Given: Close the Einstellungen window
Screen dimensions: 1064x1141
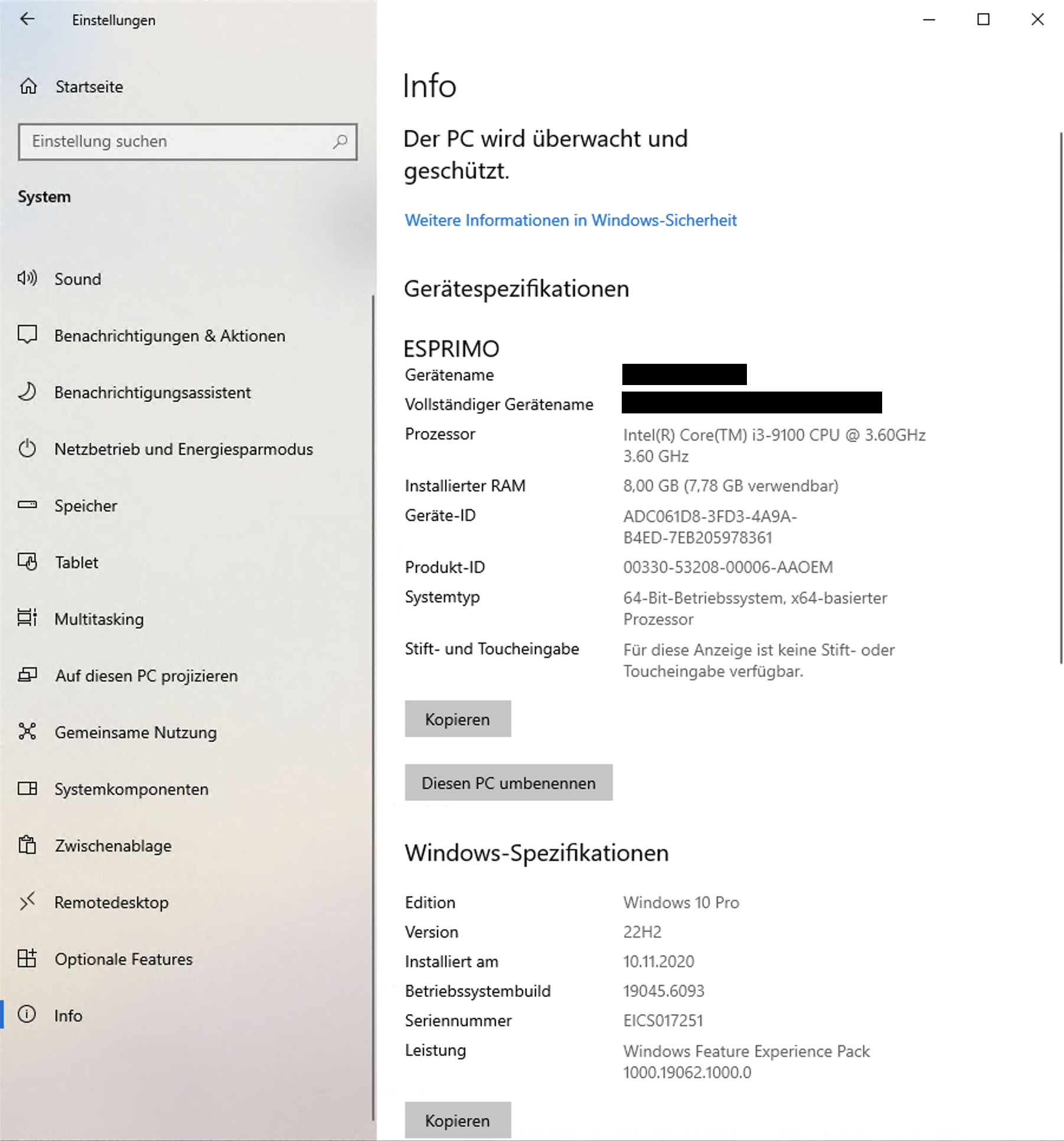Looking at the screenshot, I should click(1037, 19).
